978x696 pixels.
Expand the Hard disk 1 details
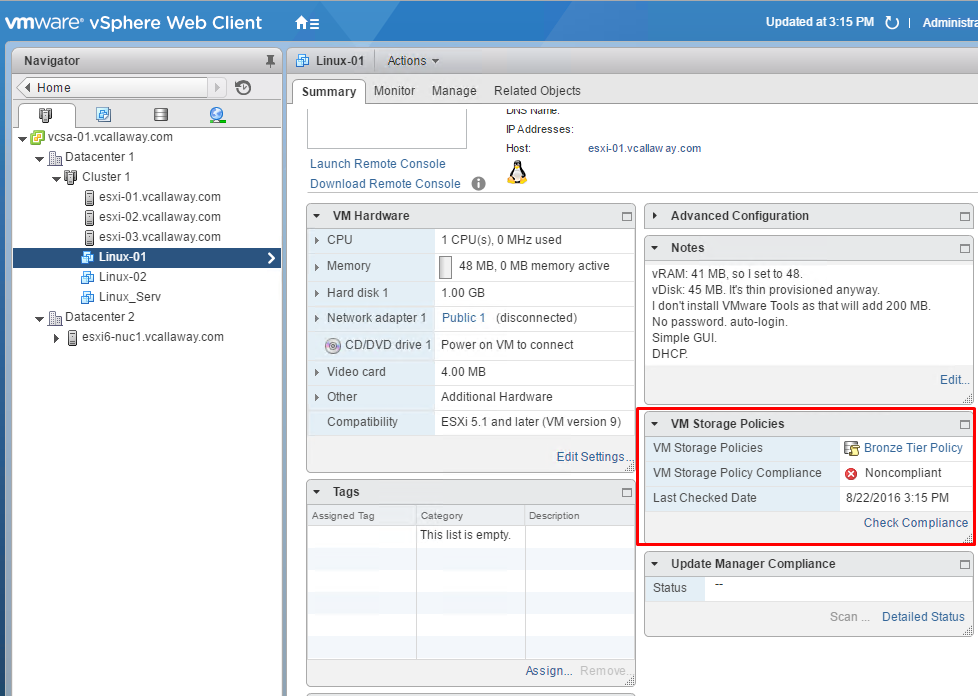pos(317,293)
